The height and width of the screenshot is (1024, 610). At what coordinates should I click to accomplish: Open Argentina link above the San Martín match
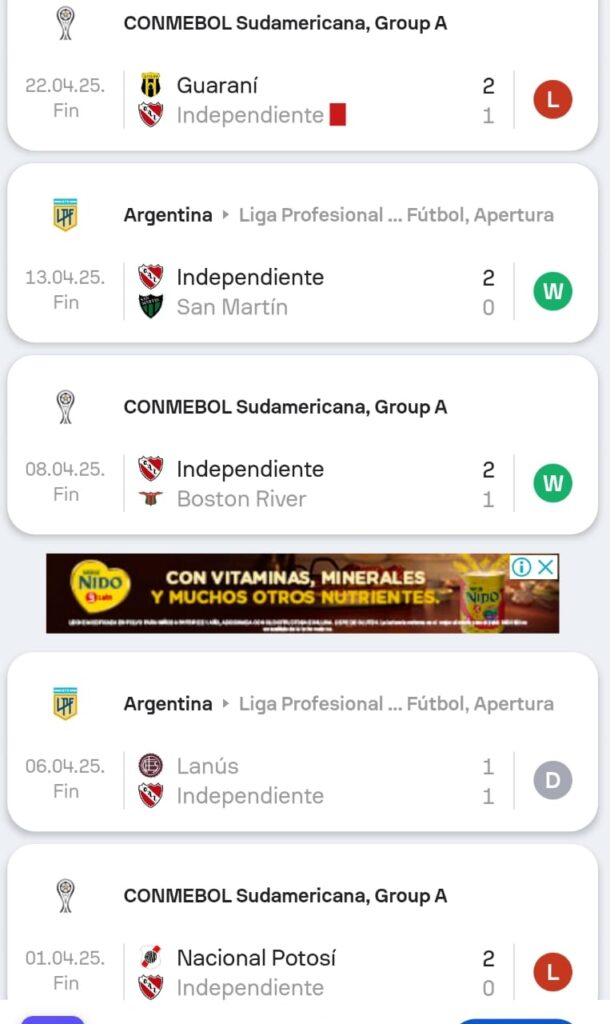pos(168,215)
